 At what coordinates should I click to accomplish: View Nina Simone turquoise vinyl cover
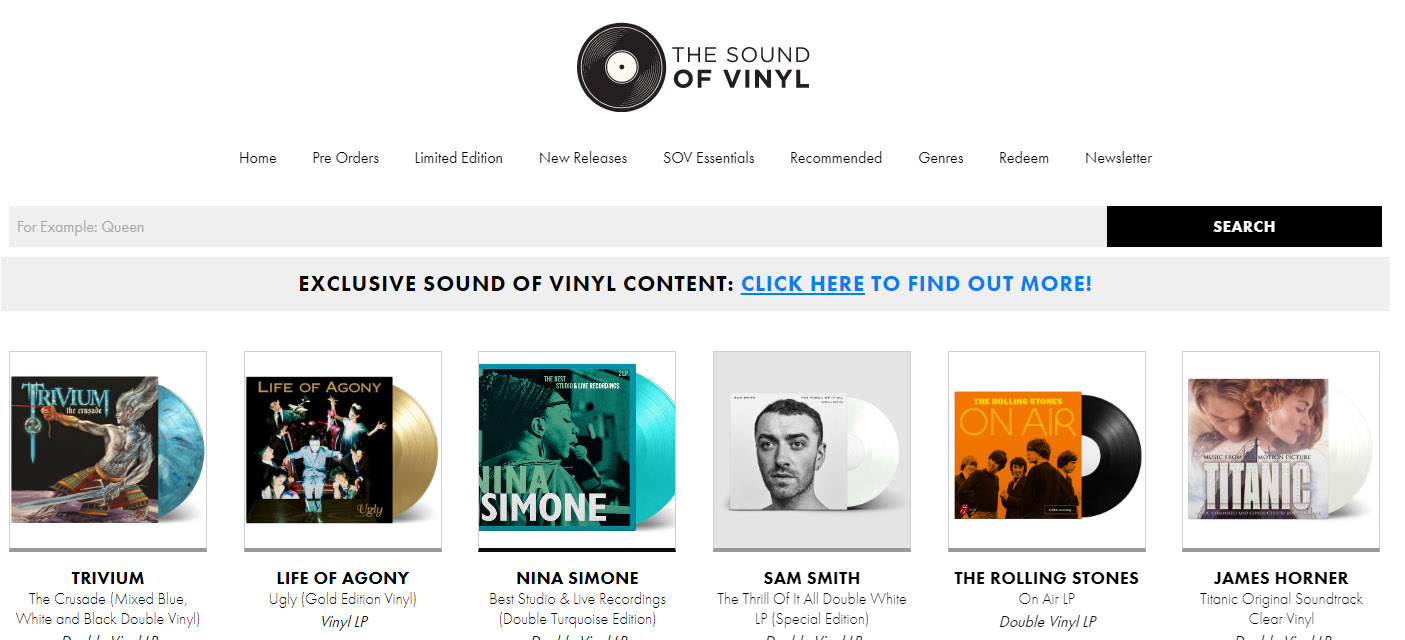(x=577, y=449)
